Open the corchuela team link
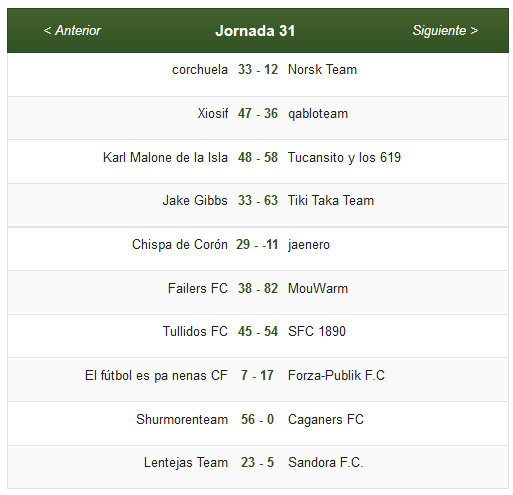The width and height of the screenshot is (513, 495). click(200, 70)
